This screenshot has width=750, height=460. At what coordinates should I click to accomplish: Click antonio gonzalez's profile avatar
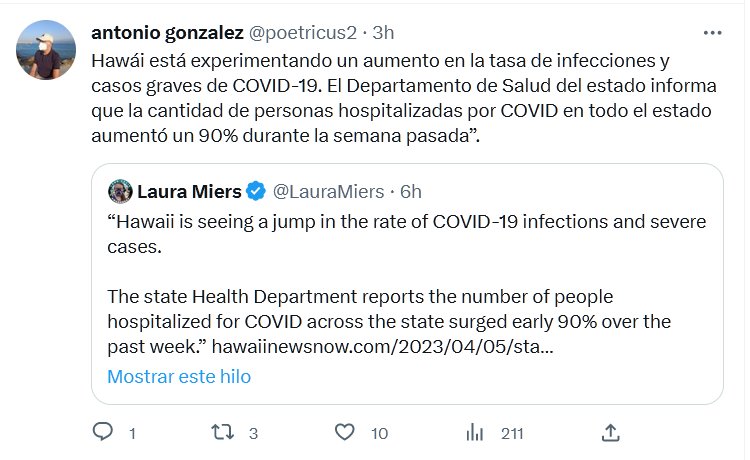coord(46,50)
